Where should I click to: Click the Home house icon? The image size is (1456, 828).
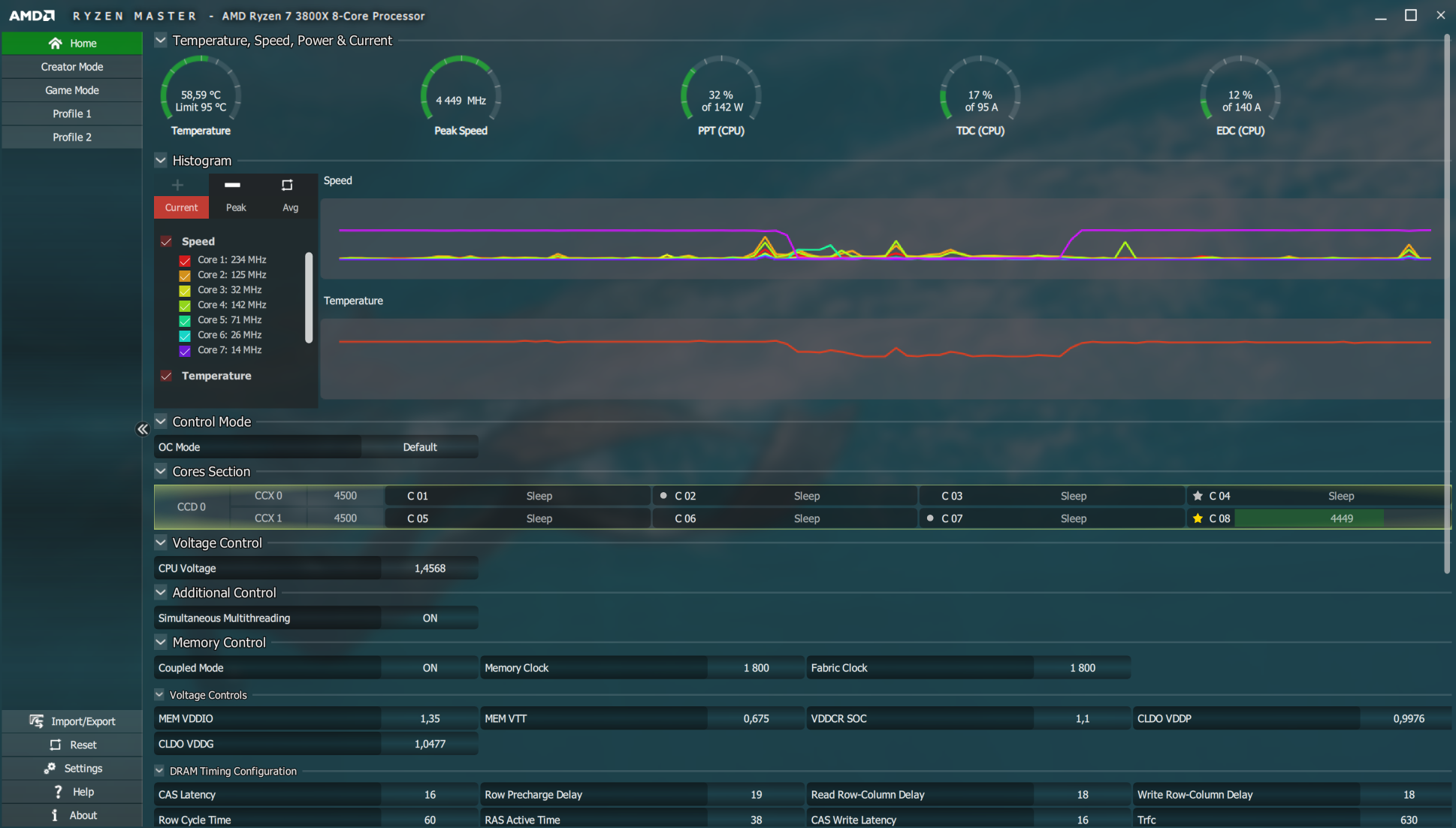point(55,44)
